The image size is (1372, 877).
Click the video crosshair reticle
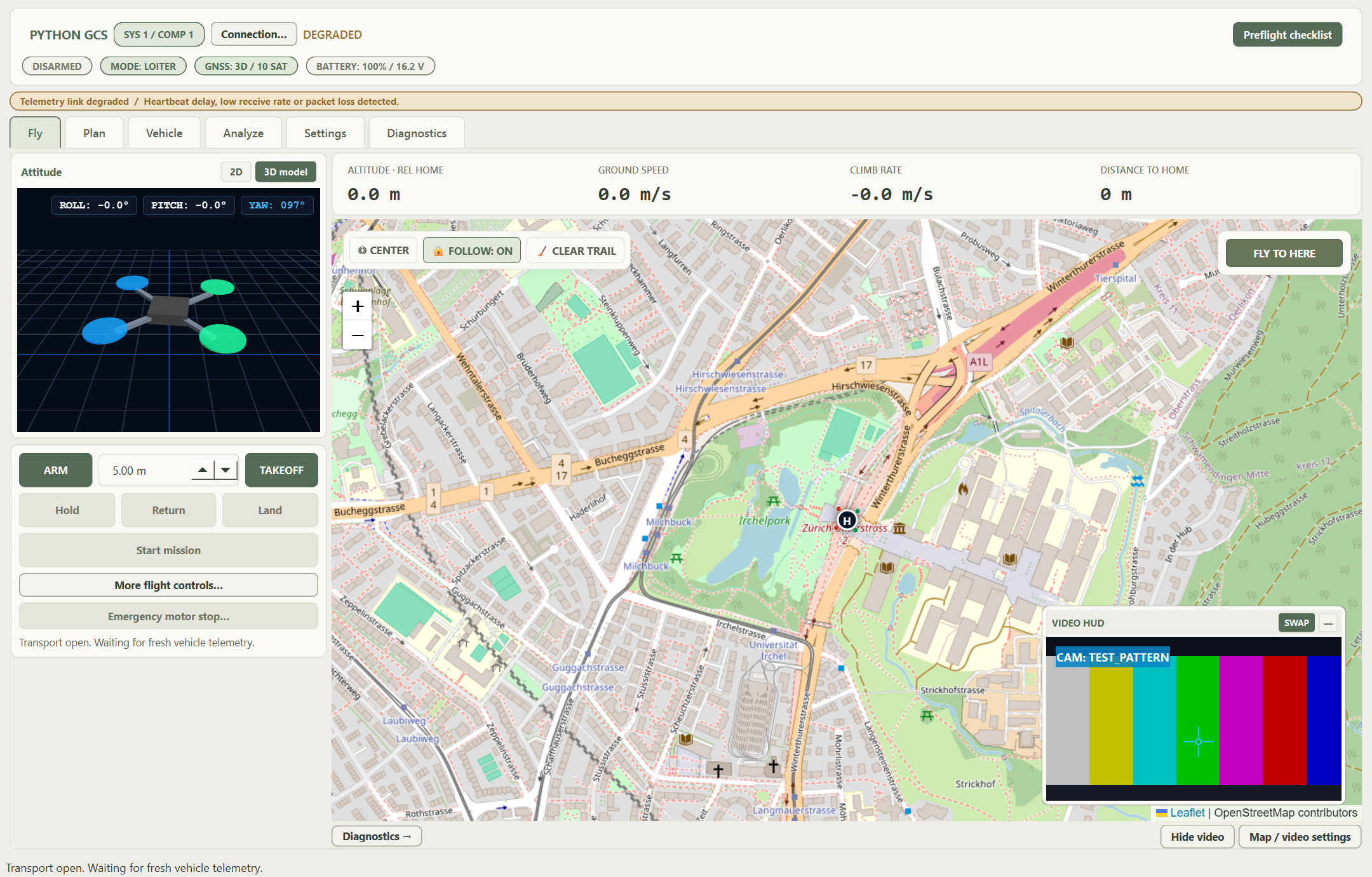[1199, 742]
